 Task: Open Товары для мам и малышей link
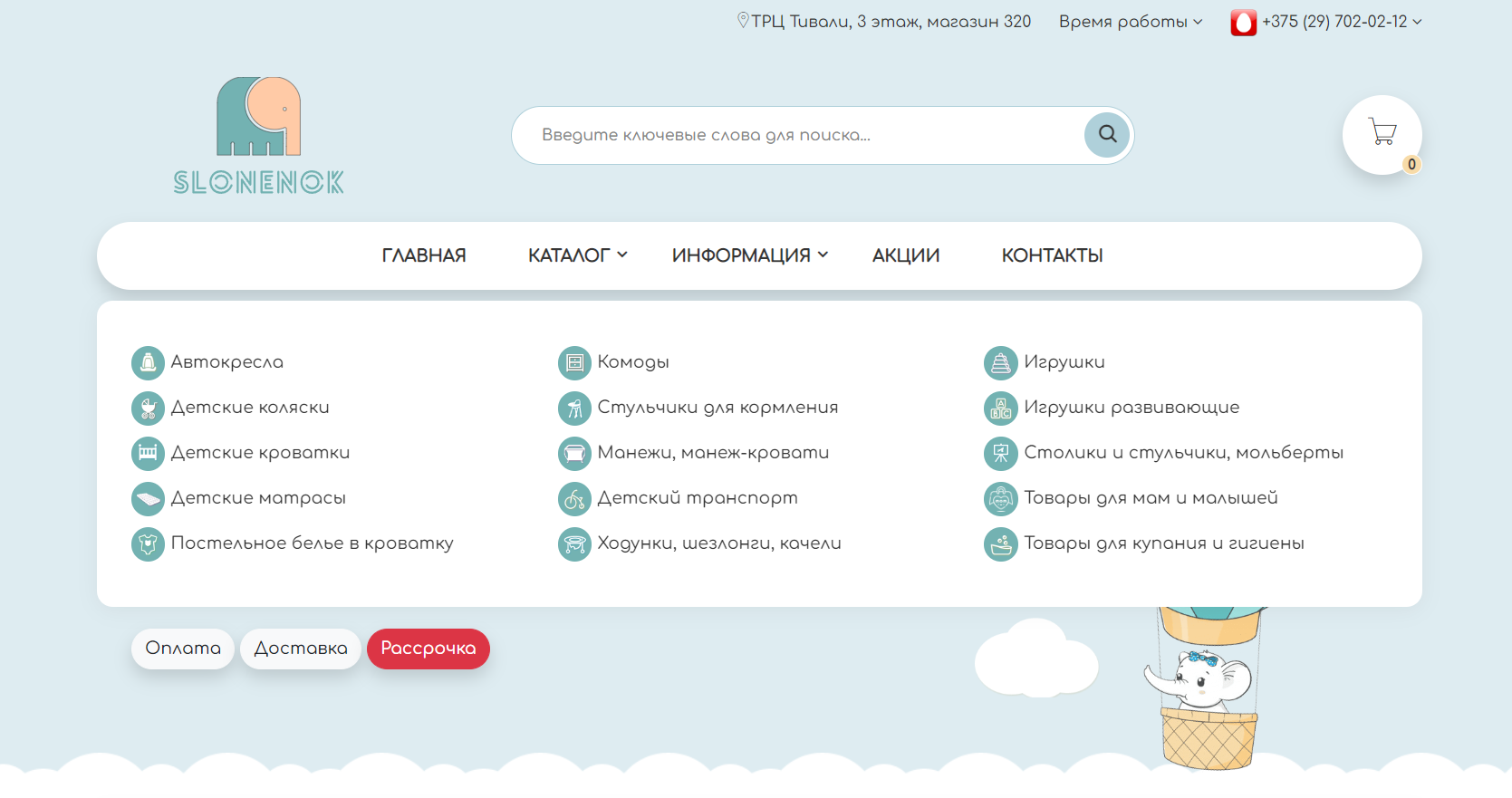(1151, 498)
